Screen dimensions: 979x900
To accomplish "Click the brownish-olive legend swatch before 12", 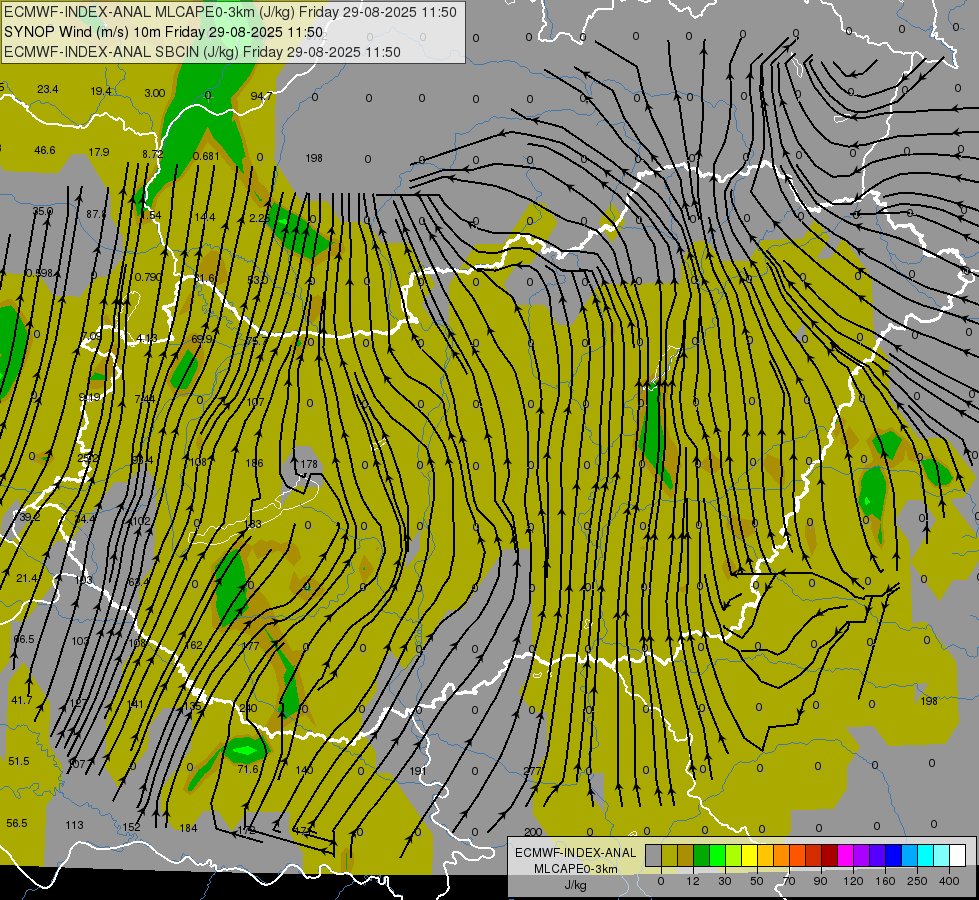I will [x=686, y=856].
